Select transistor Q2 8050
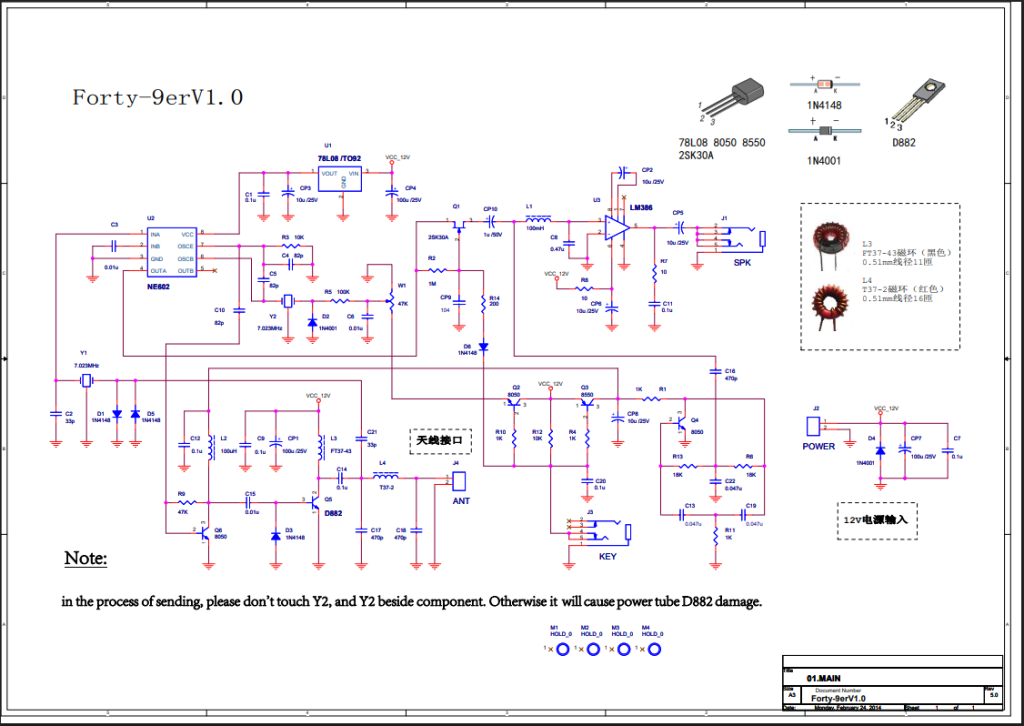This screenshot has height=726, width=1024. (515, 404)
